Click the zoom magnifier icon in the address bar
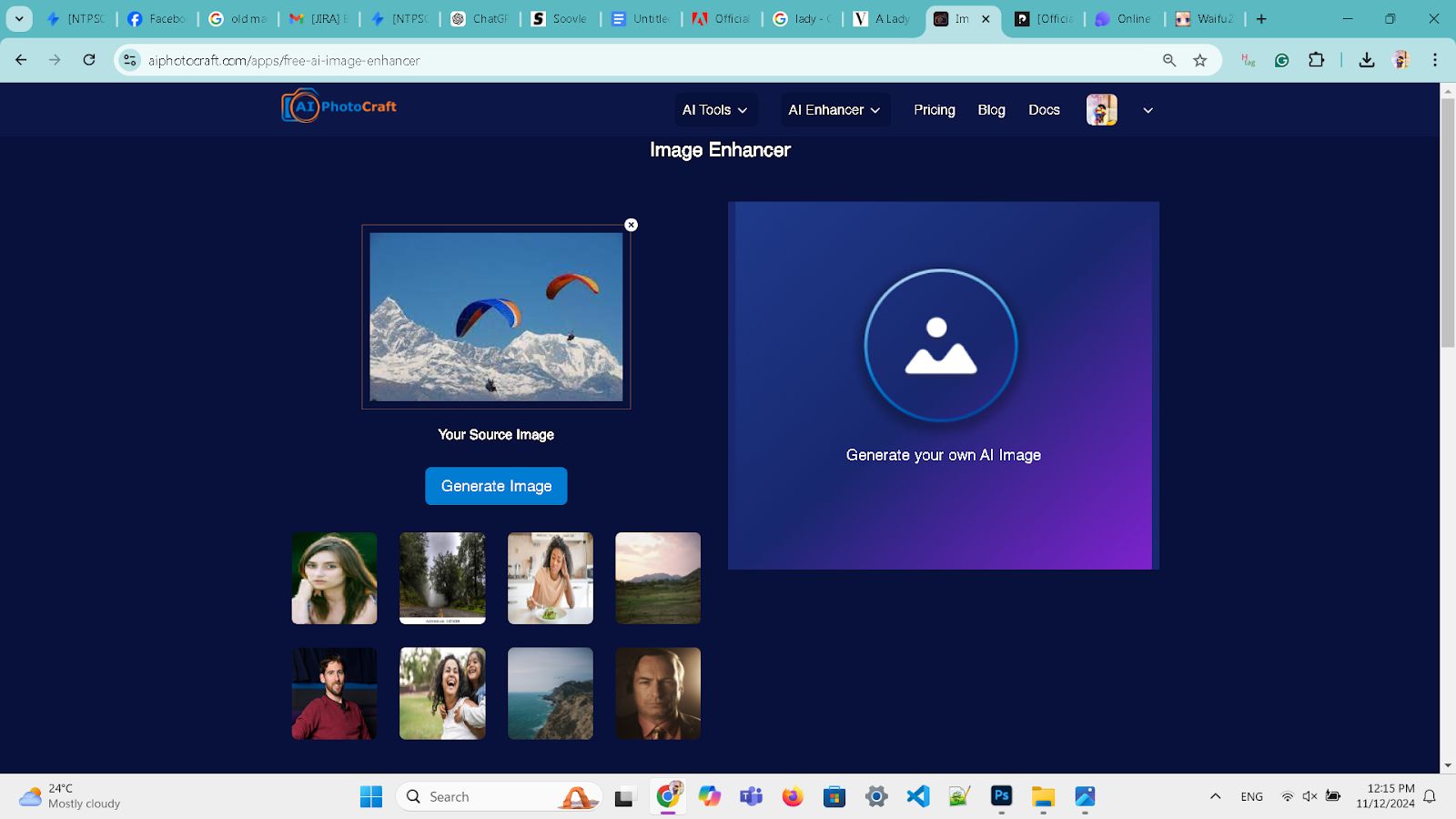The image size is (1456, 819). pos(1169,60)
